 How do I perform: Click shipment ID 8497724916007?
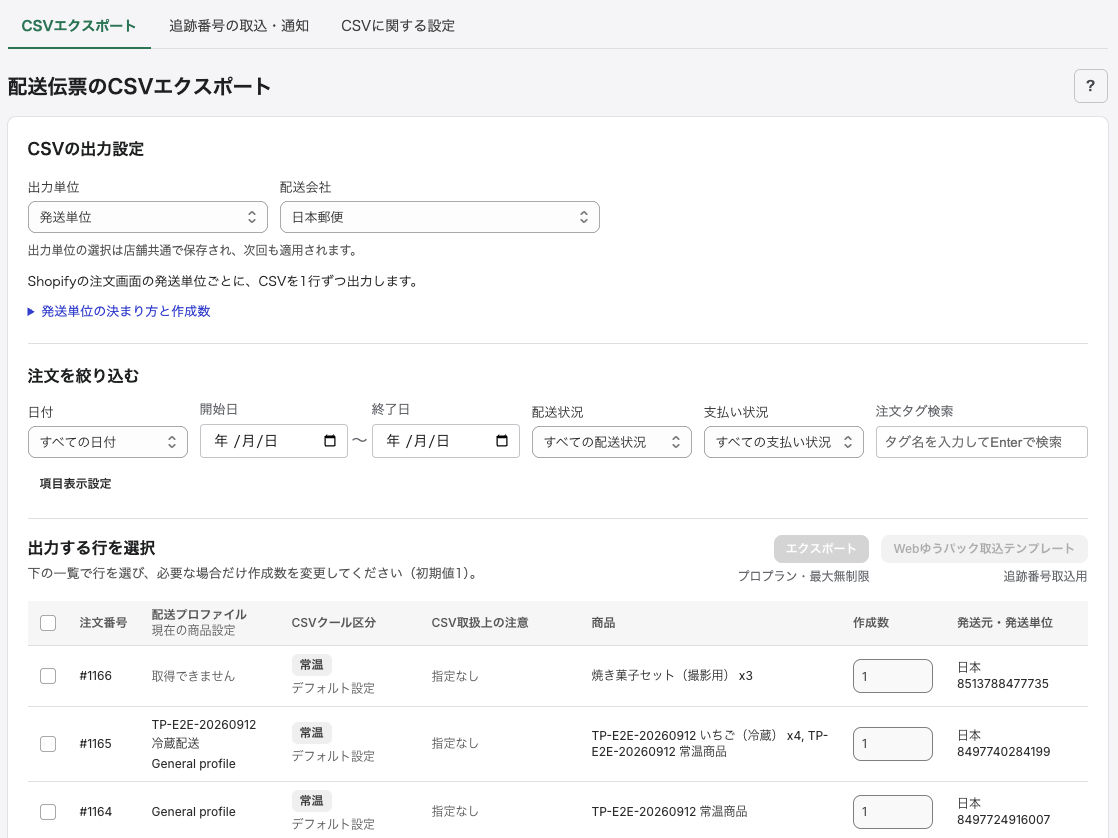coord(1003,819)
